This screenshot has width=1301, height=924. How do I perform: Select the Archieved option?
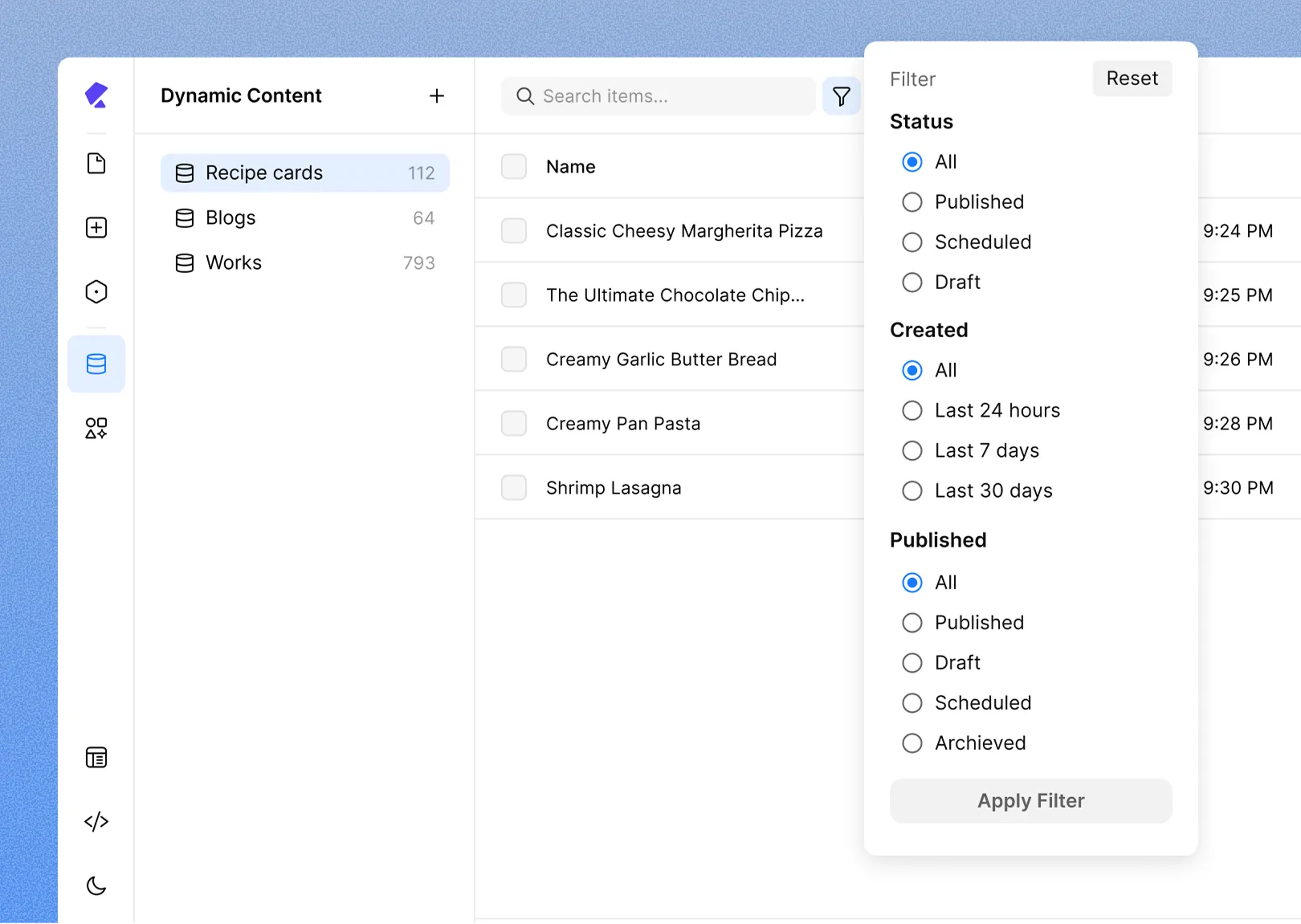(912, 743)
